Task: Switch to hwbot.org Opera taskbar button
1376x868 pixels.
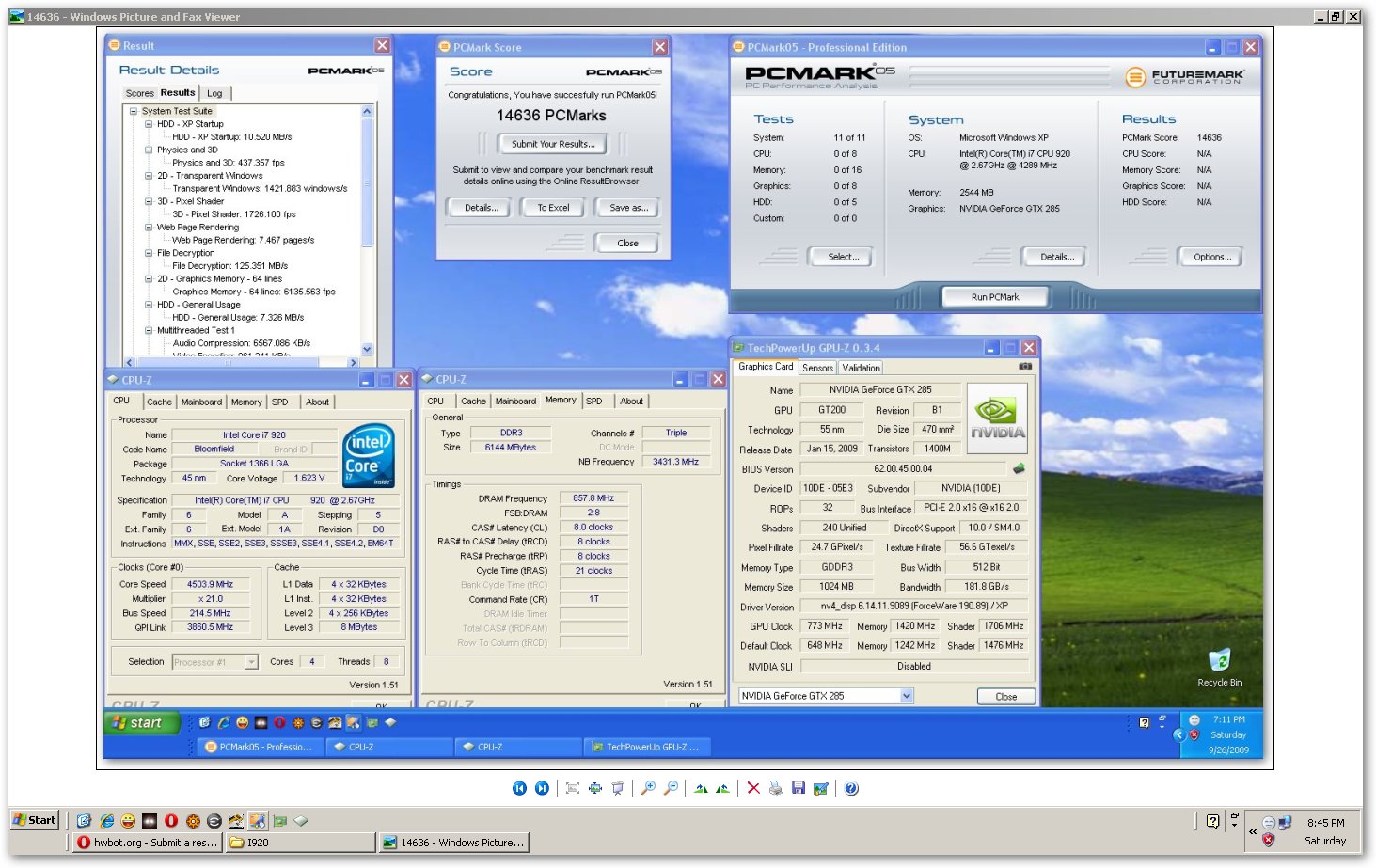Action: [148, 843]
